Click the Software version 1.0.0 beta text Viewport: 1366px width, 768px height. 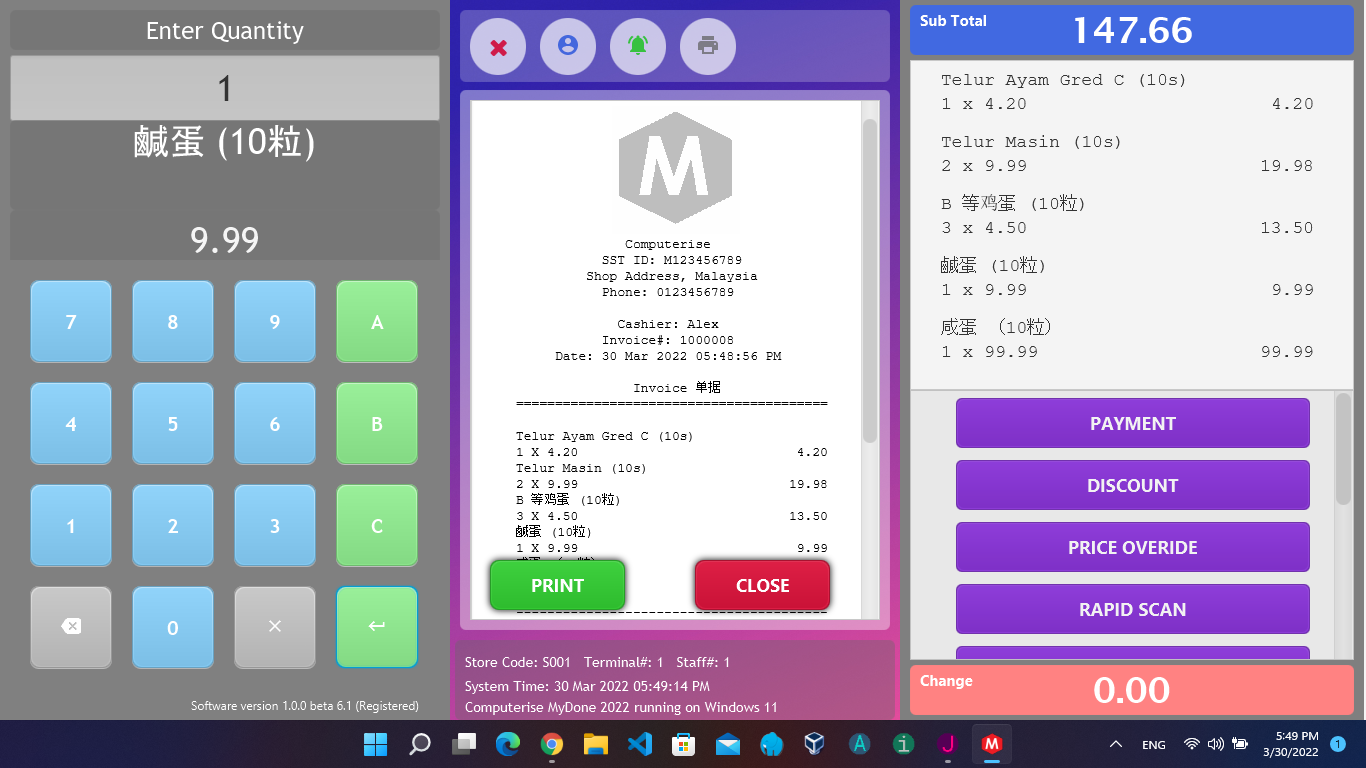coord(305,706)
